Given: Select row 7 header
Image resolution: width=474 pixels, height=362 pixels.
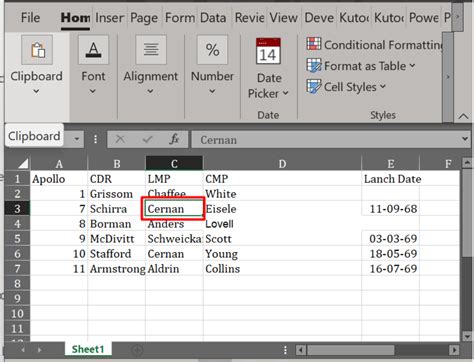Looking at the screenshot, I should tap(17, 268).
